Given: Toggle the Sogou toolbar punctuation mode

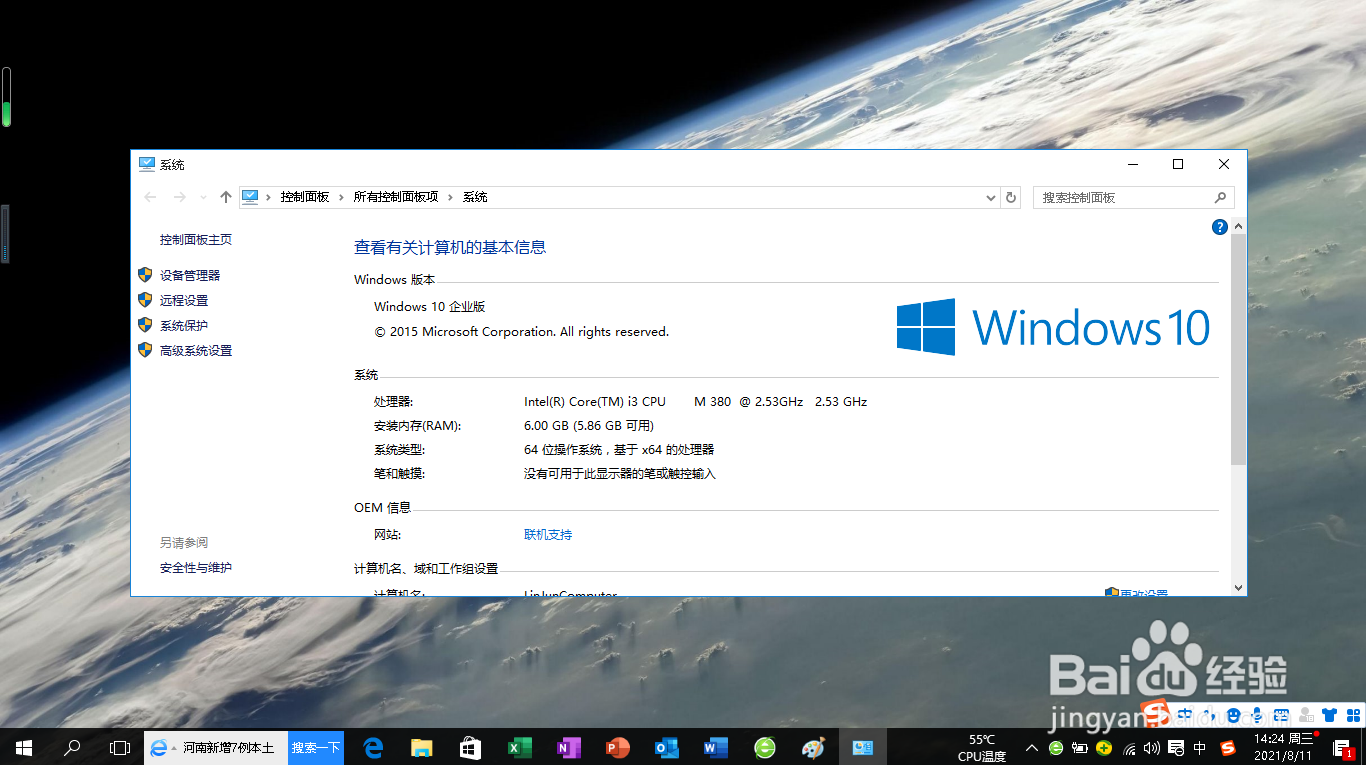Looking at the screenshot, I should [x=1209, y=715].
